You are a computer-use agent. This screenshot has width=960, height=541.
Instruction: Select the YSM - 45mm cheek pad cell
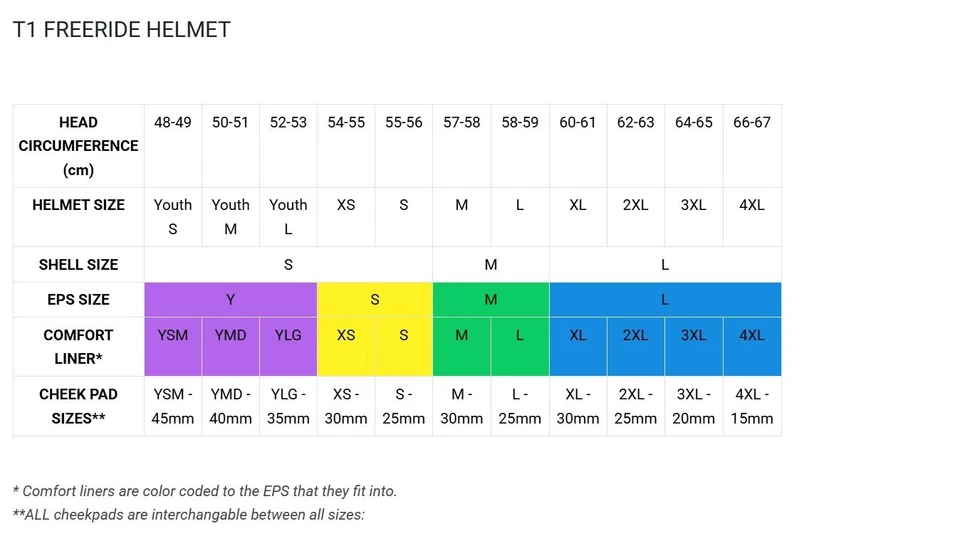(173, 406)
